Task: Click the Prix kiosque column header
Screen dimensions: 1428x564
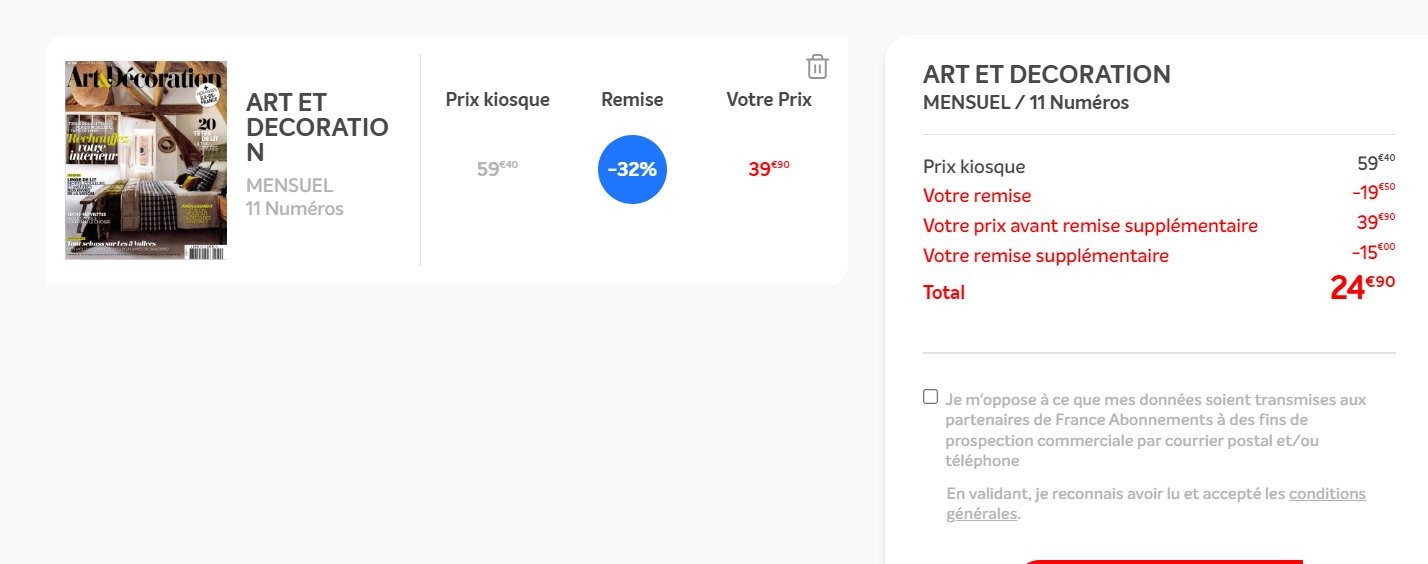Action: click(497, 100)
